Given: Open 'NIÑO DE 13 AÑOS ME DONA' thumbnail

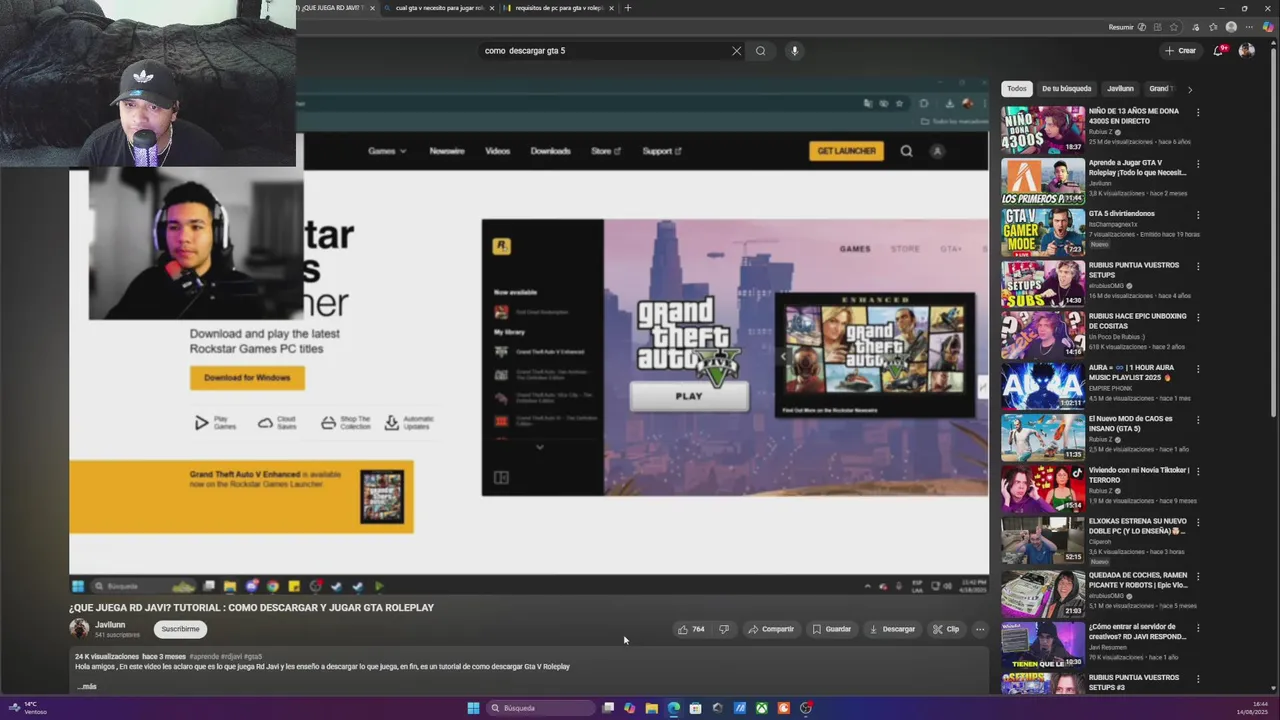Looking at the screenshot, I should click(x=1043, y=129).
